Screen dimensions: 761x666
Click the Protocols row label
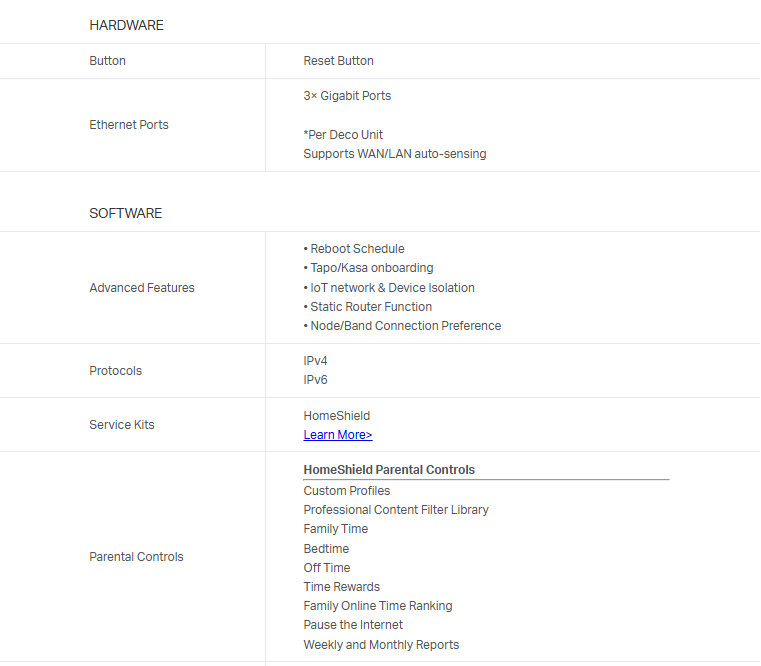pos(116,371)
